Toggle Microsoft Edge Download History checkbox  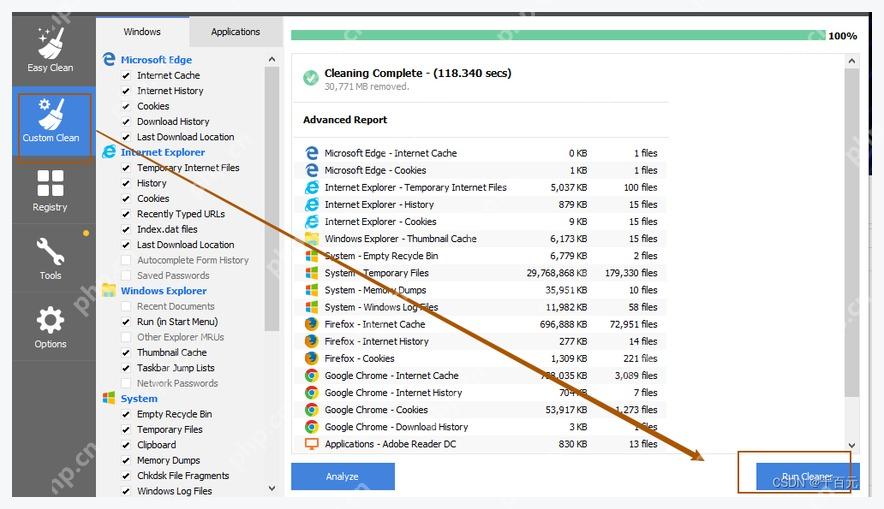[x=126, y=121]
